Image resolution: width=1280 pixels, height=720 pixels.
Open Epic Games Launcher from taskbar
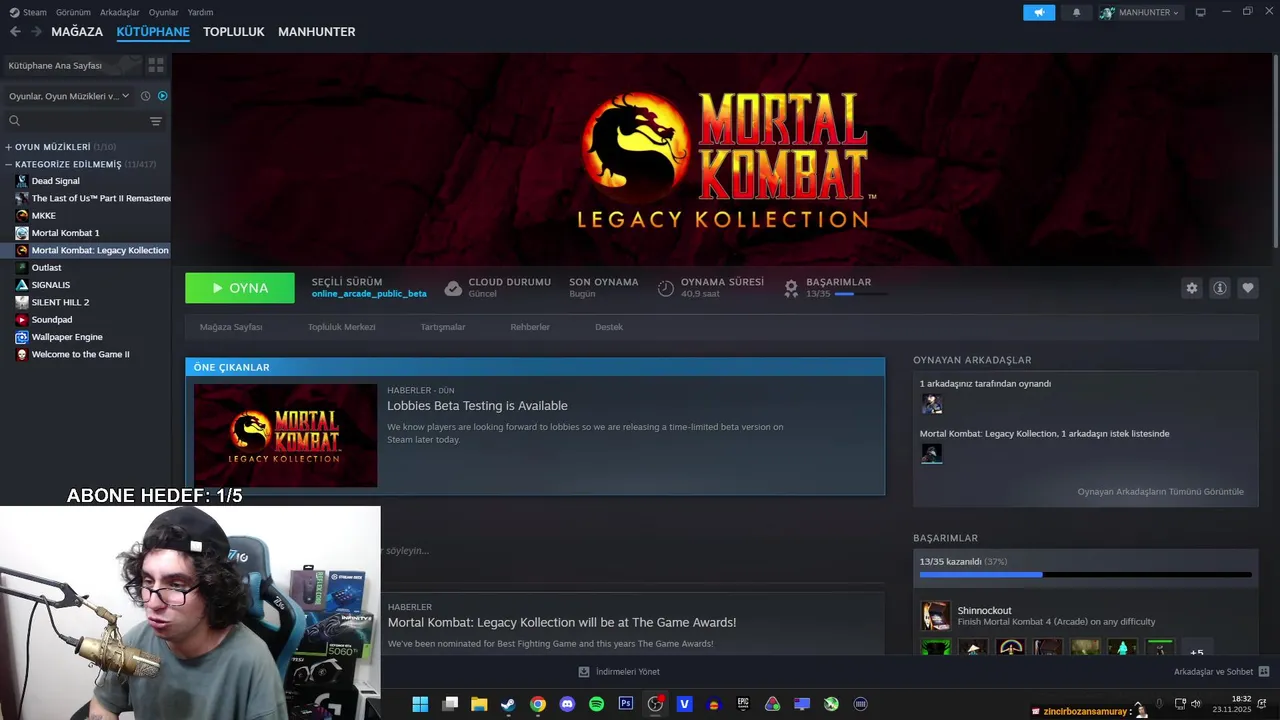point(743,704)
